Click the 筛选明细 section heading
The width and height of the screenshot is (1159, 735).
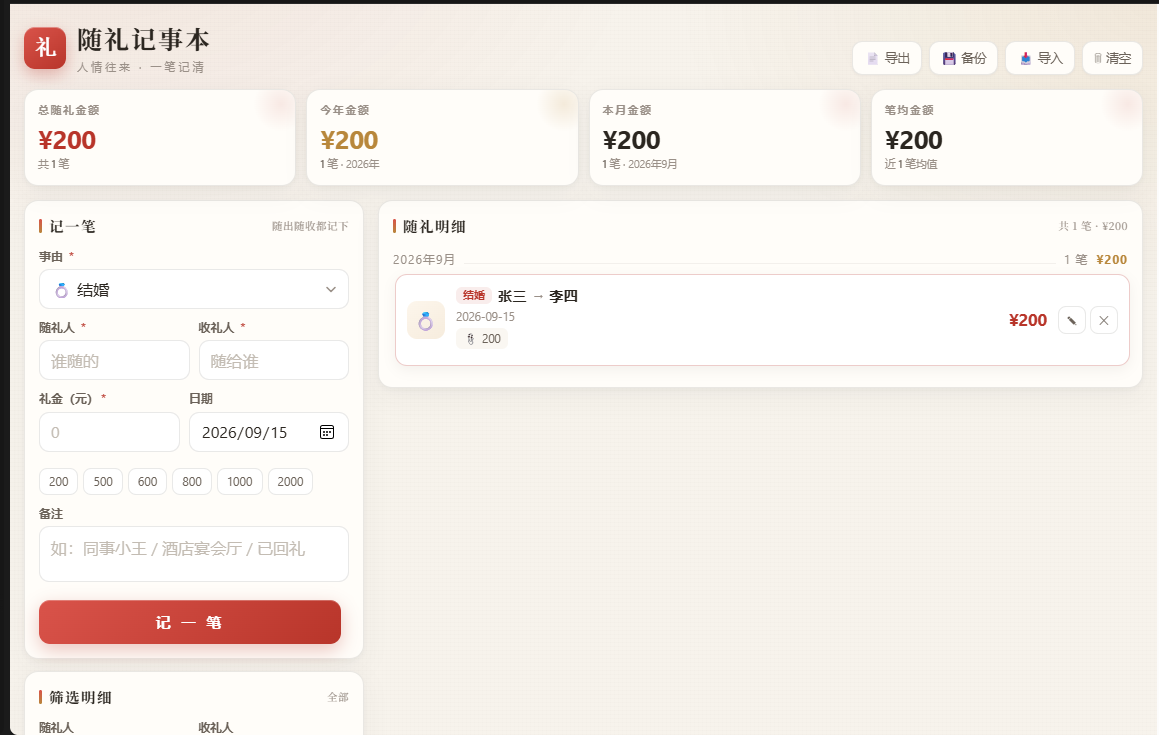[81, 697]
